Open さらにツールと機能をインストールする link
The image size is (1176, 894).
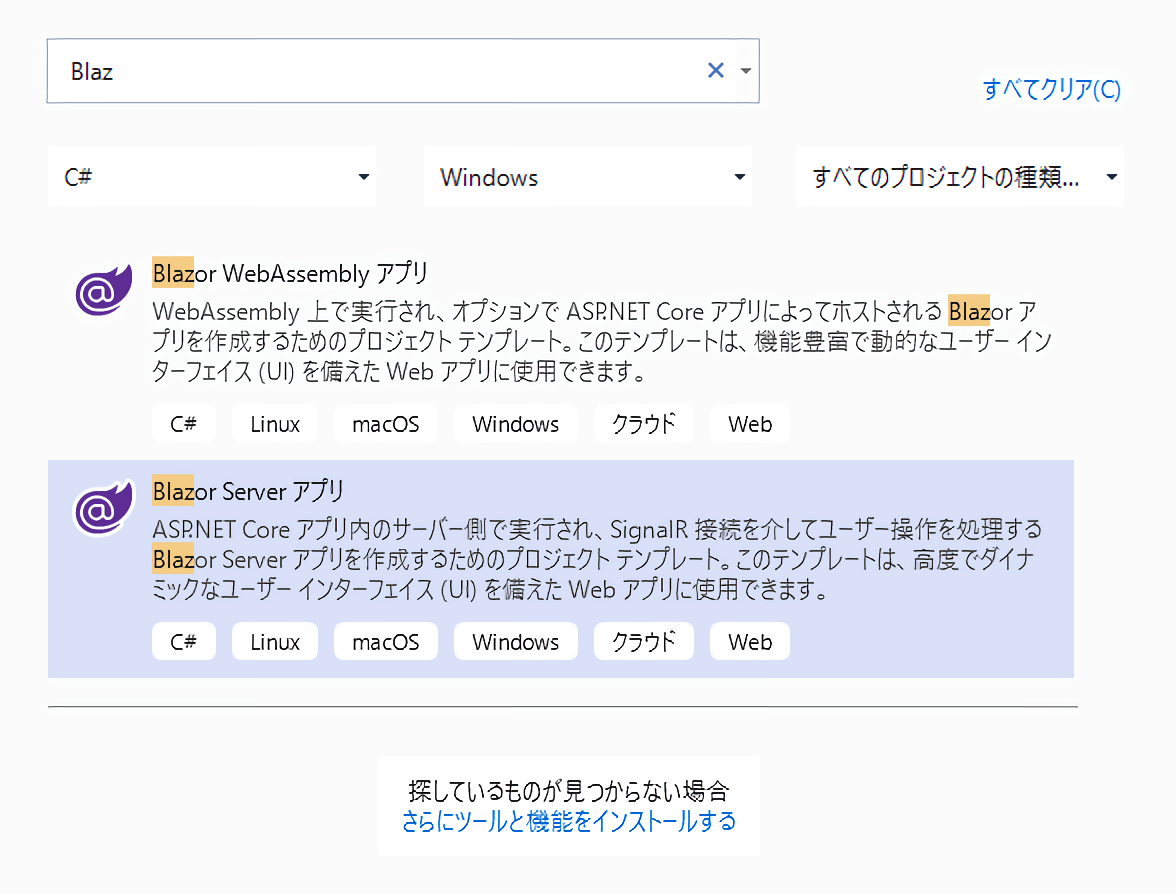pos(568,821)
